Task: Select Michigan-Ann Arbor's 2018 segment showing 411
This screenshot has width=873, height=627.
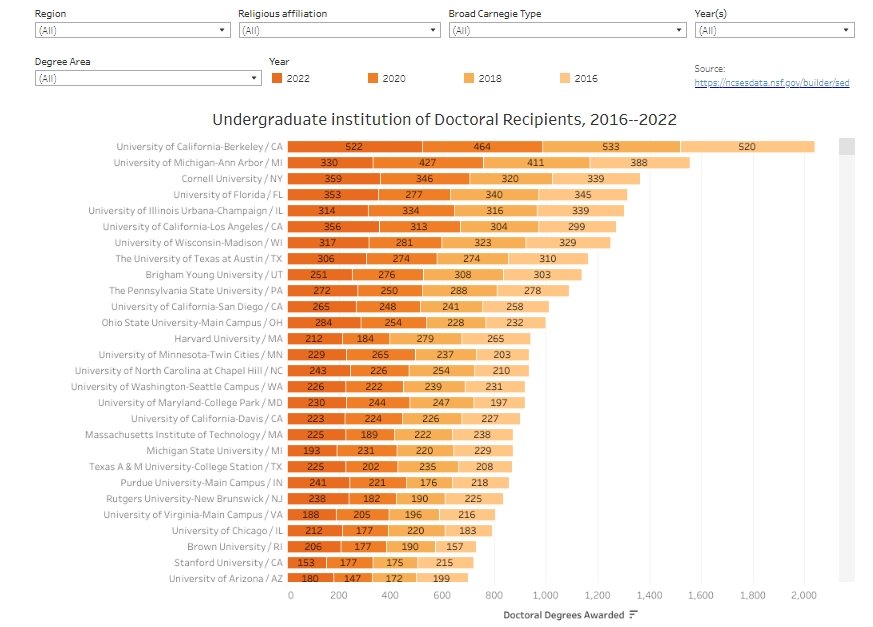Action: point(536,163)
